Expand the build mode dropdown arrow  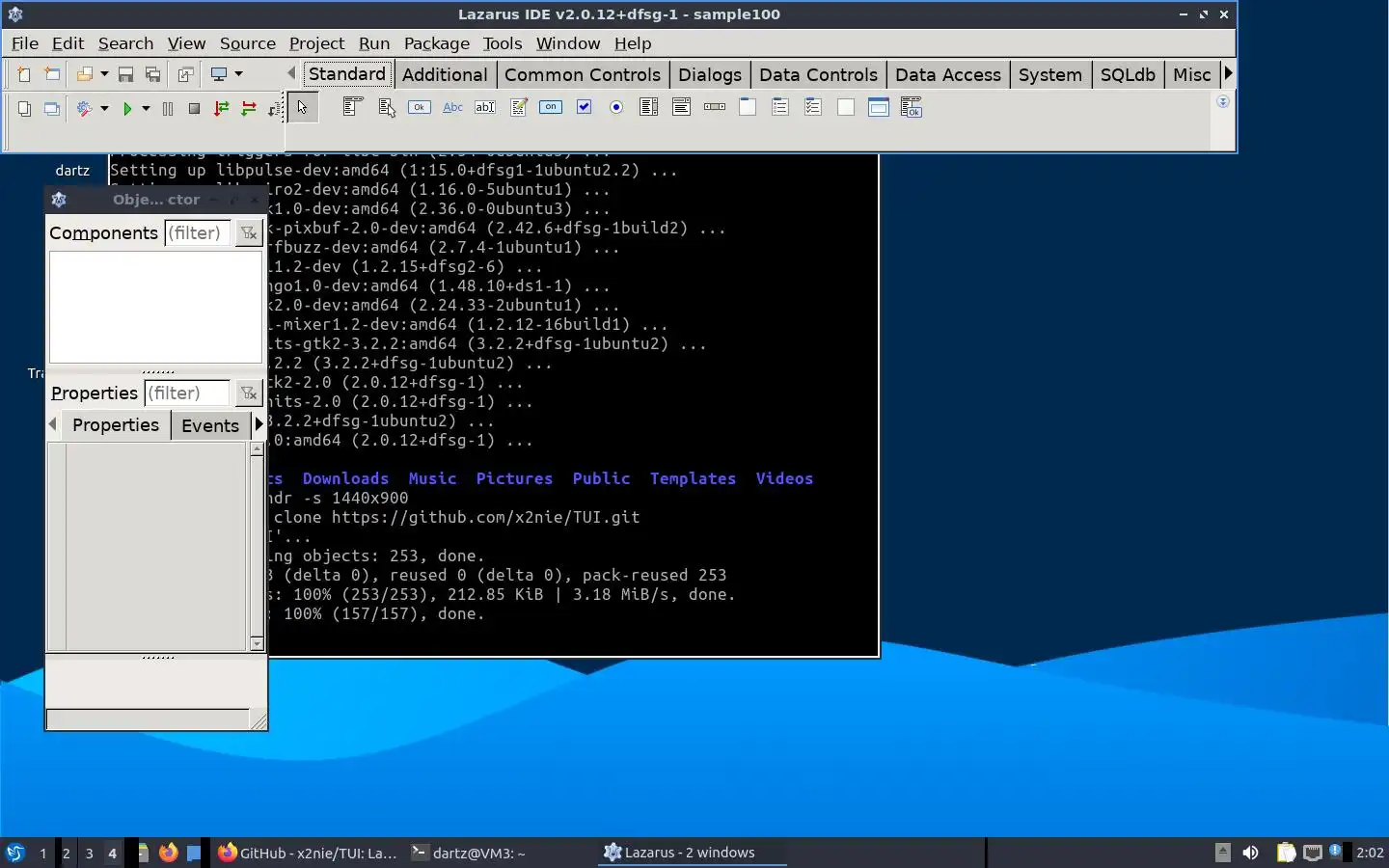click(x=104, y=109)
